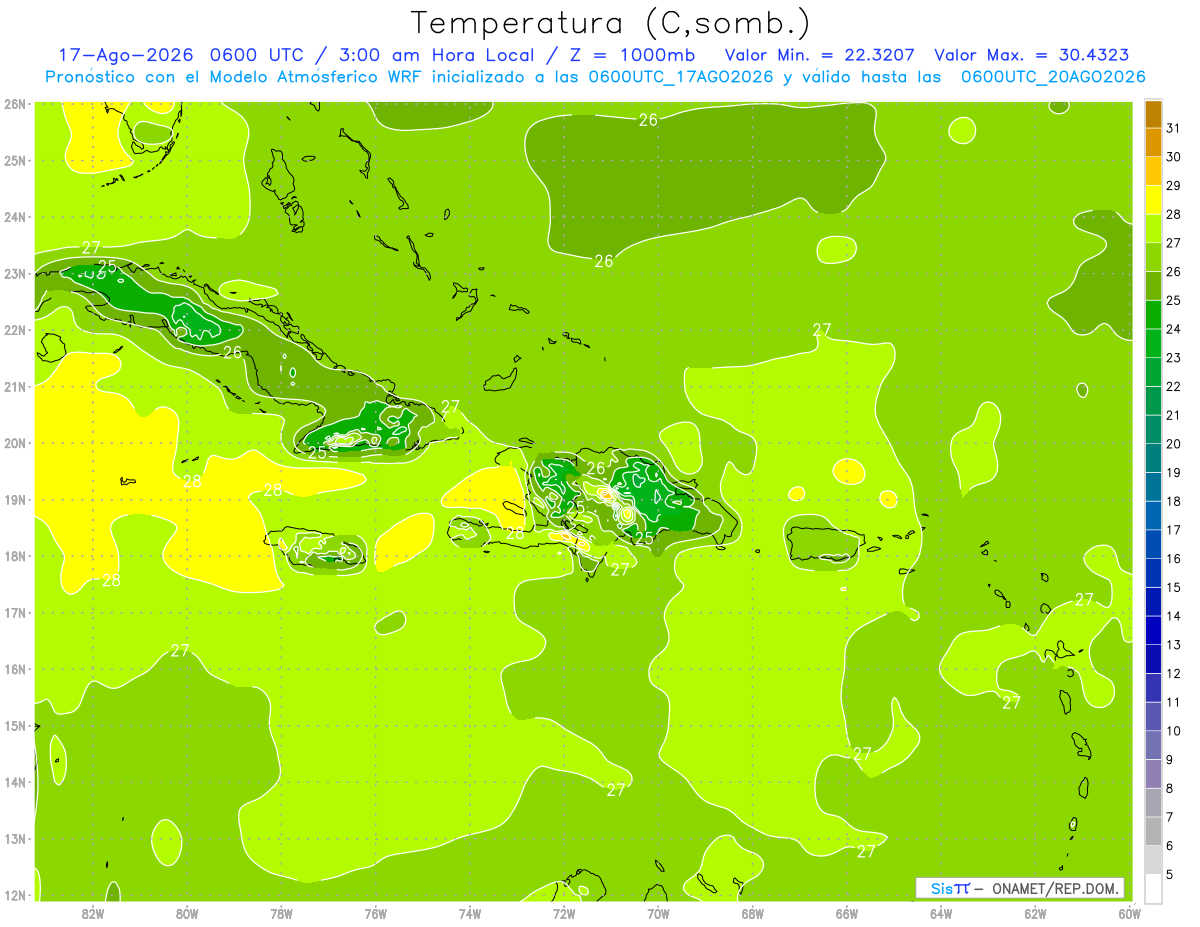Select "Valor Min. = 22.3207" text

tap(820, 55)
